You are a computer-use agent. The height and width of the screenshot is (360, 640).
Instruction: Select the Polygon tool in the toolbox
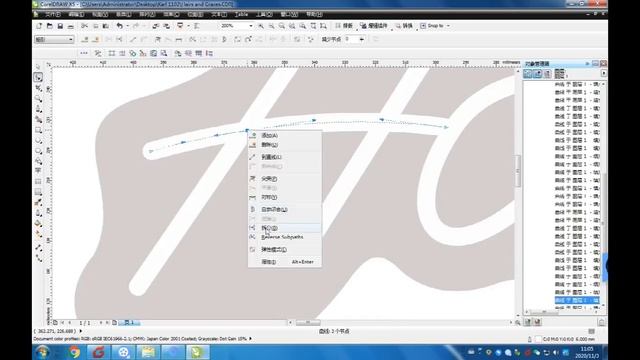pyautogui.click(x=38, y=151)
